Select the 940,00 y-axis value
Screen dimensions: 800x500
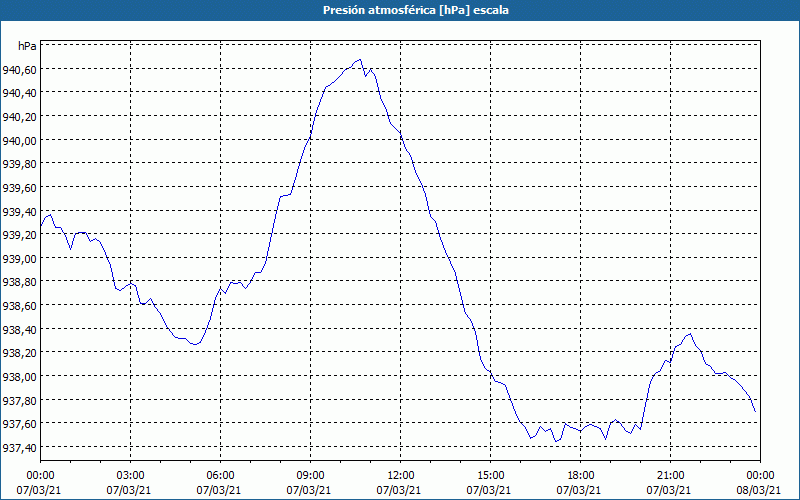[19, 141]
